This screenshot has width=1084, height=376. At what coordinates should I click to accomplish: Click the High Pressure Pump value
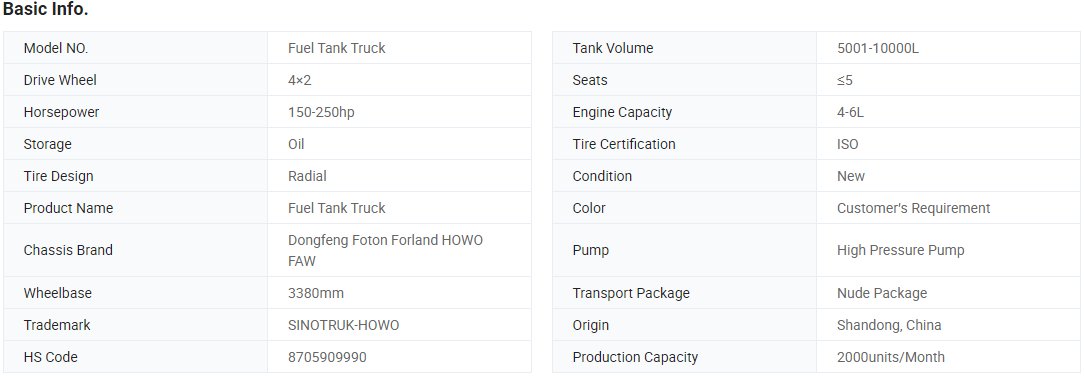pyautogui.click(x=900, y=250)
